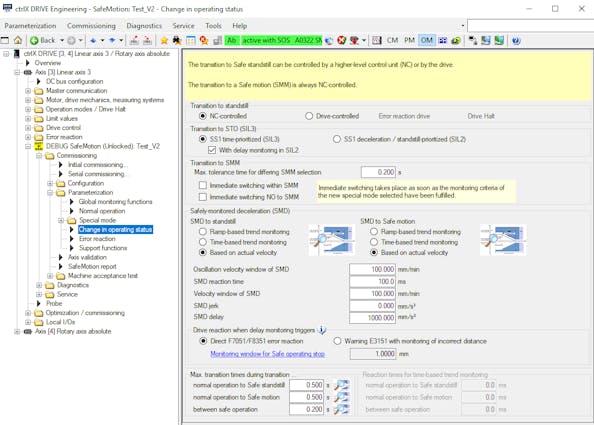Open the Diagnostics menu
The image size is (594, 425).
click(144, 26)
